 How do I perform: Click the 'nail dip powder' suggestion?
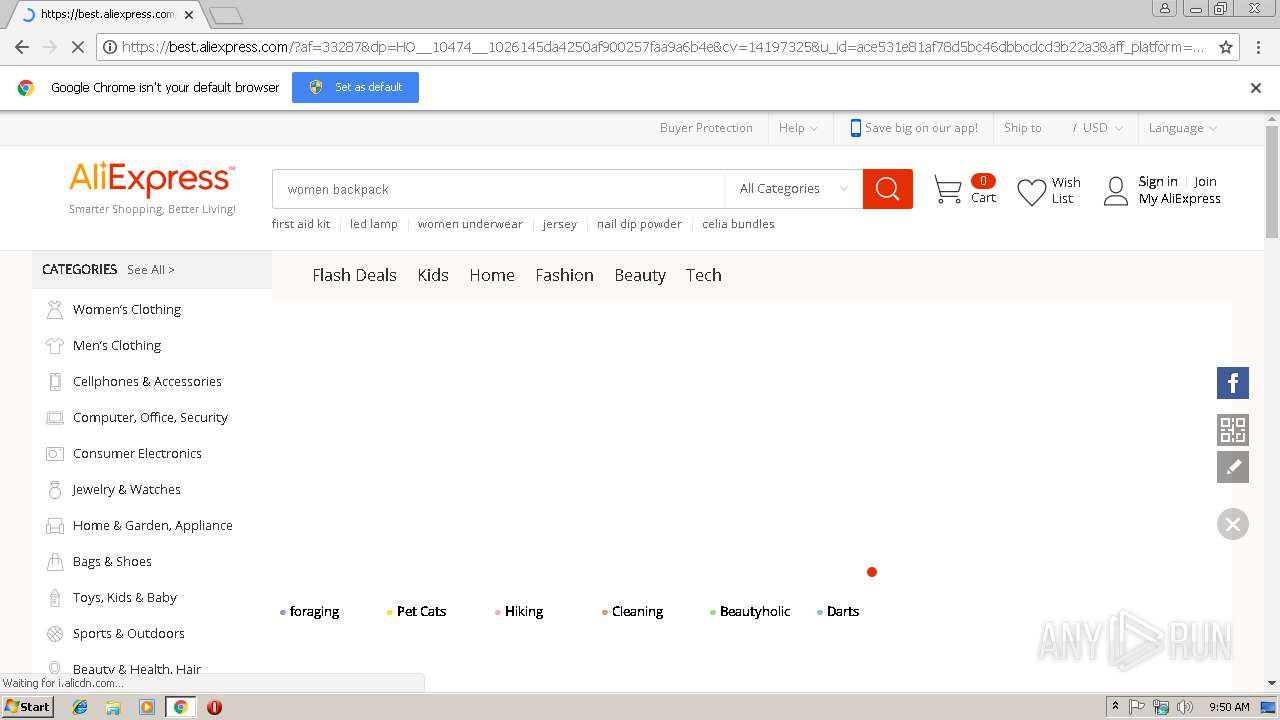[x=639, y=224]
